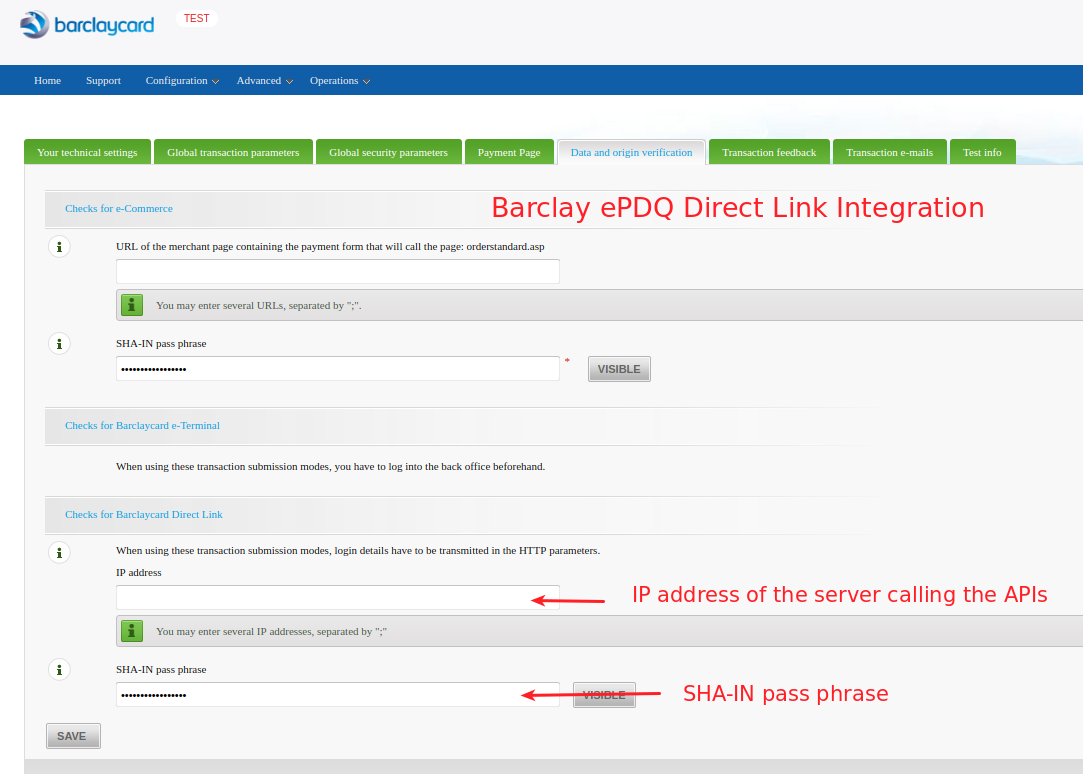Image resolution: width=1083 pixels, height=774 pixels.
Task: Click info icon beside Direct Link SHA-IN pass phrase
Action: (x=59, y=670)
